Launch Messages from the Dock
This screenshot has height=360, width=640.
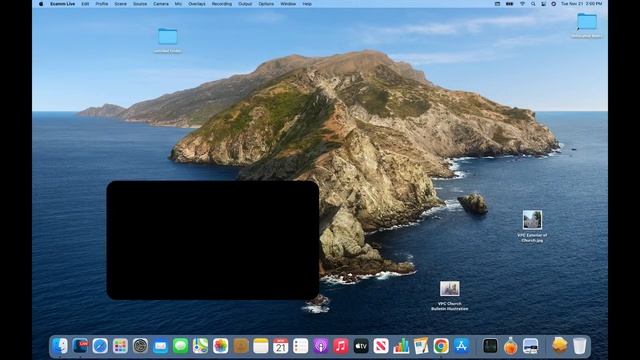[180, 346]
